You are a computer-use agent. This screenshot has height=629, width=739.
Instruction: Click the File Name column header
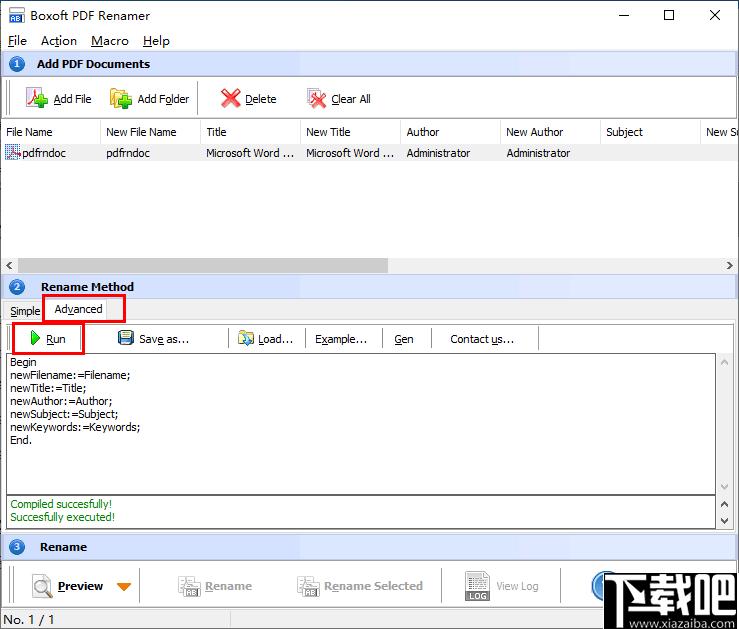pos(50,132)
